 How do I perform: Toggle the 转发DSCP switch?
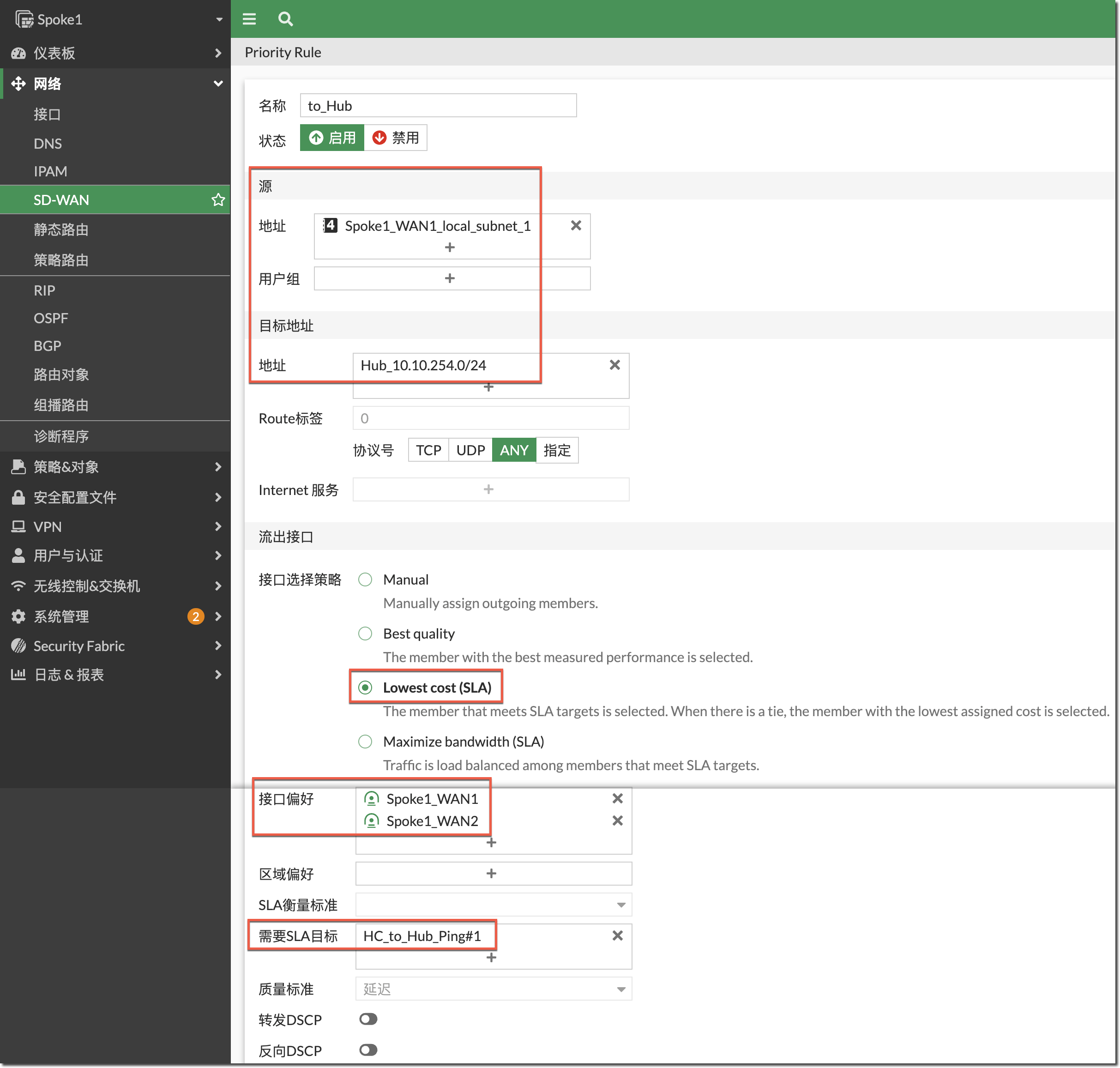[368, 1019]
